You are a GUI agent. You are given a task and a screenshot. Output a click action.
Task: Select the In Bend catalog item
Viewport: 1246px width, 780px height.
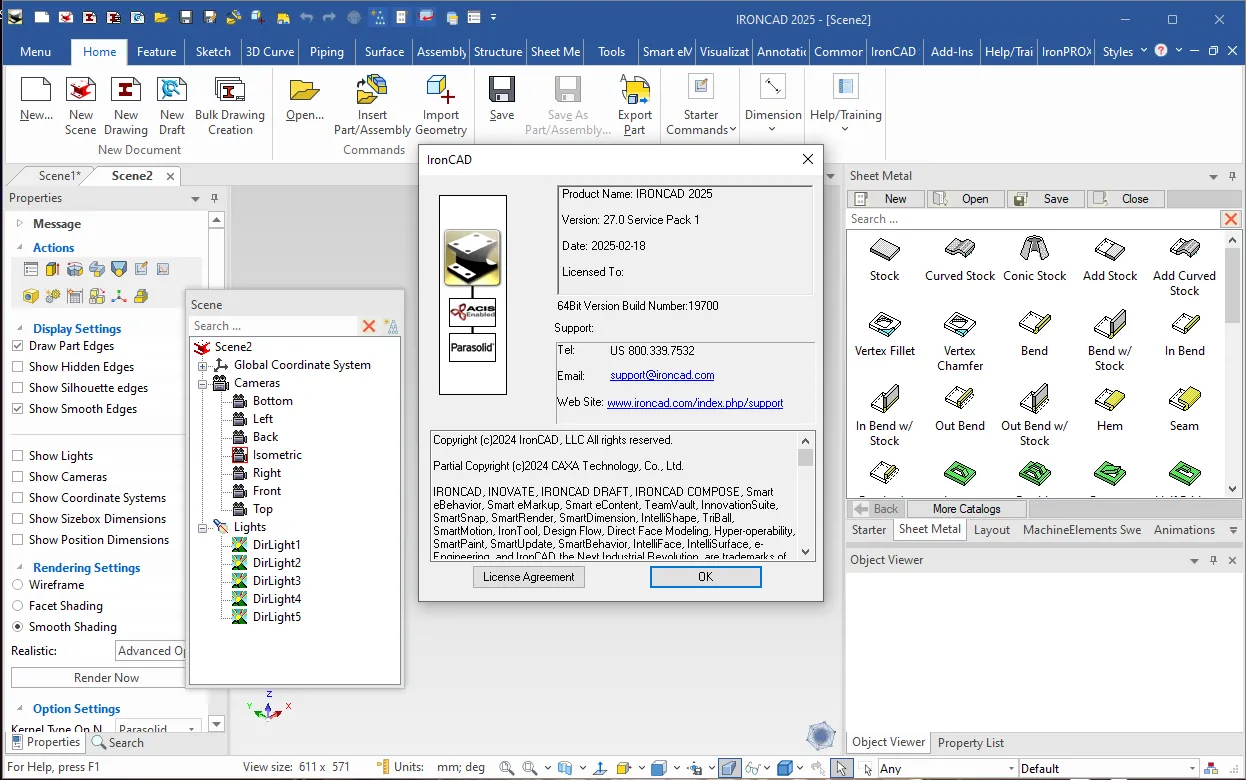click(x=1184, y=332)
